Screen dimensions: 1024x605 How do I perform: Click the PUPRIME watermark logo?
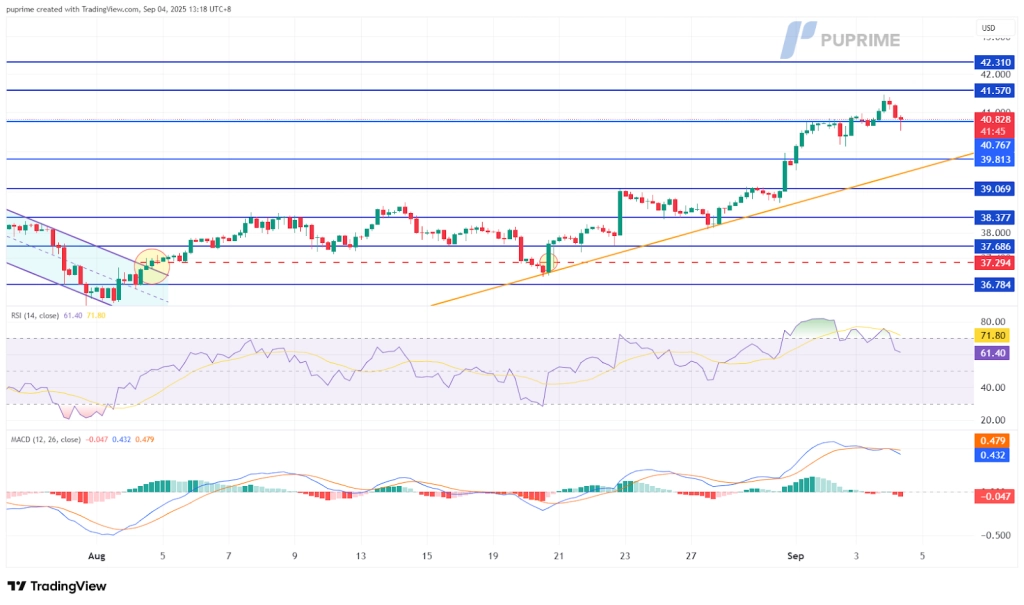click(x=841, y=39)
